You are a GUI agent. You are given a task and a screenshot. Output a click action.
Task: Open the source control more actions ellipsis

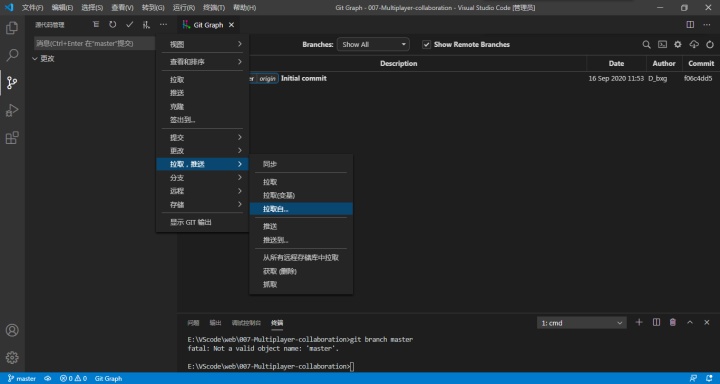pos(163,25)
